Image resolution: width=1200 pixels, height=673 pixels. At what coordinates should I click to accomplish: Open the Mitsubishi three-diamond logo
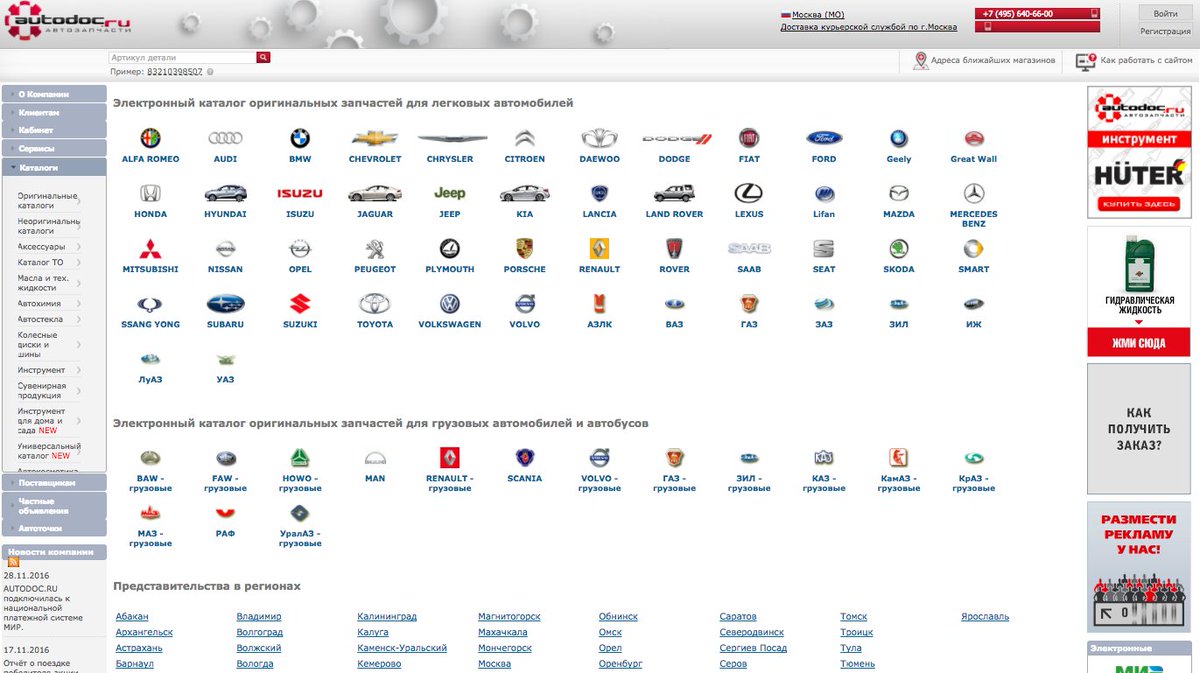pyautogui.click(x=150, y=248)
